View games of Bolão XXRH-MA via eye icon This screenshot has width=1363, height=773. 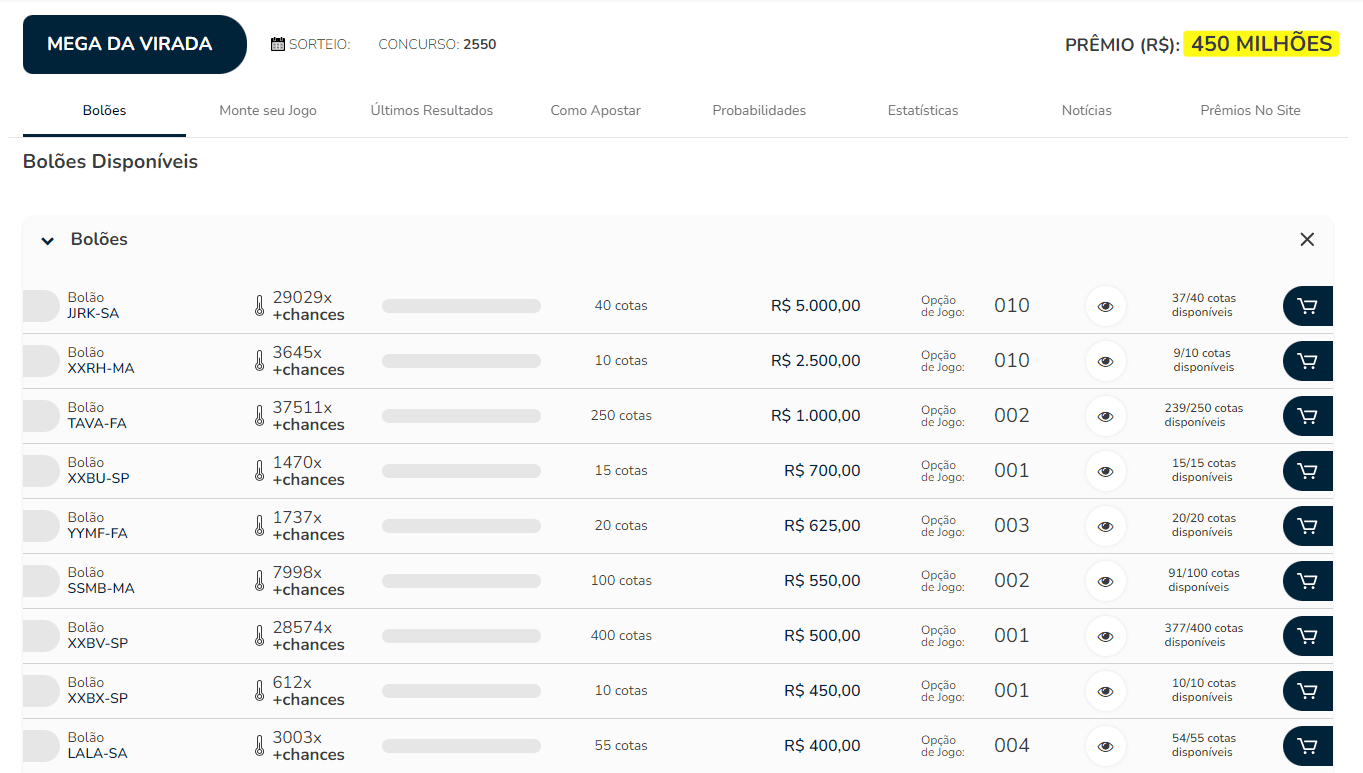point(1105,361)
